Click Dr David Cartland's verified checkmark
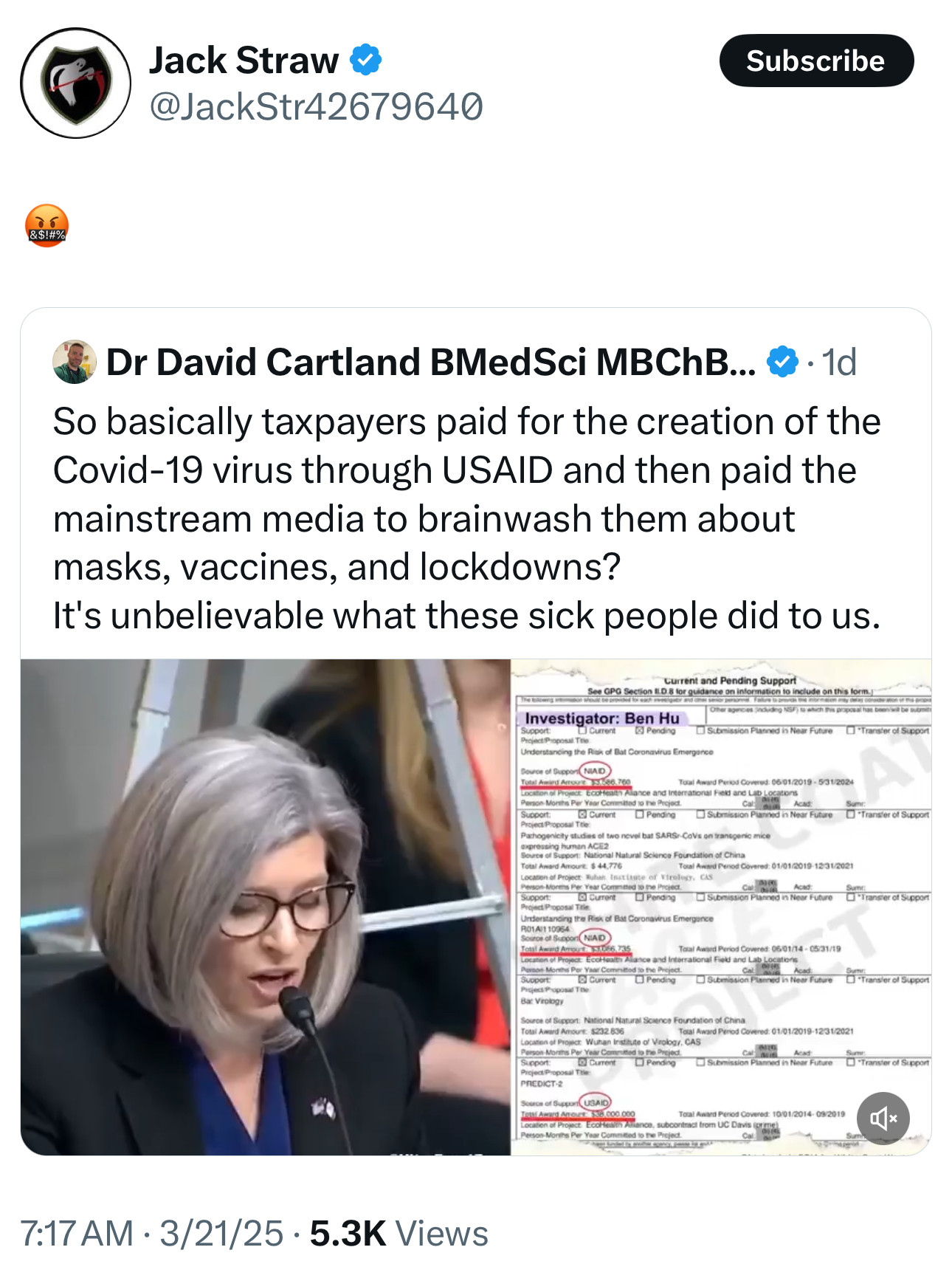 (x=782, y=362)
